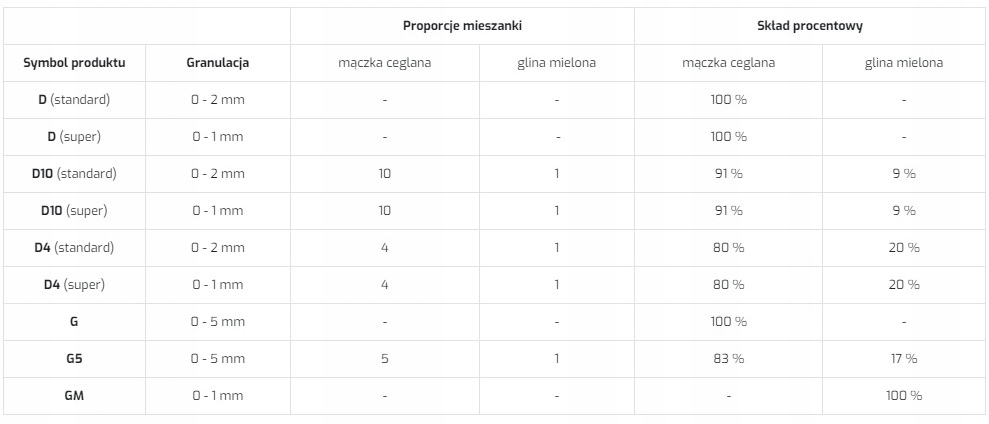Image resolution: width=989 pixels, height=424 pixels.
Task: Click the 'Proporcje mieszanki' column group header
Action: click(462, 25)
